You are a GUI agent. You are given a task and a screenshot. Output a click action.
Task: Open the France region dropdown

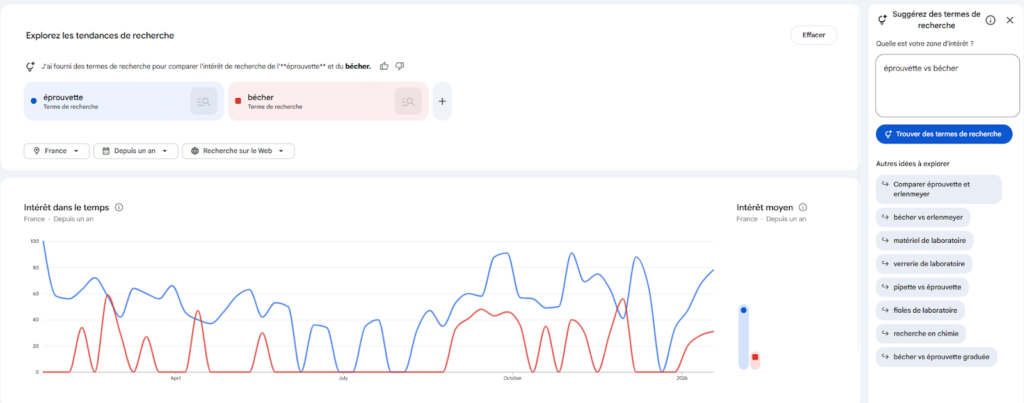click(57, 151)
